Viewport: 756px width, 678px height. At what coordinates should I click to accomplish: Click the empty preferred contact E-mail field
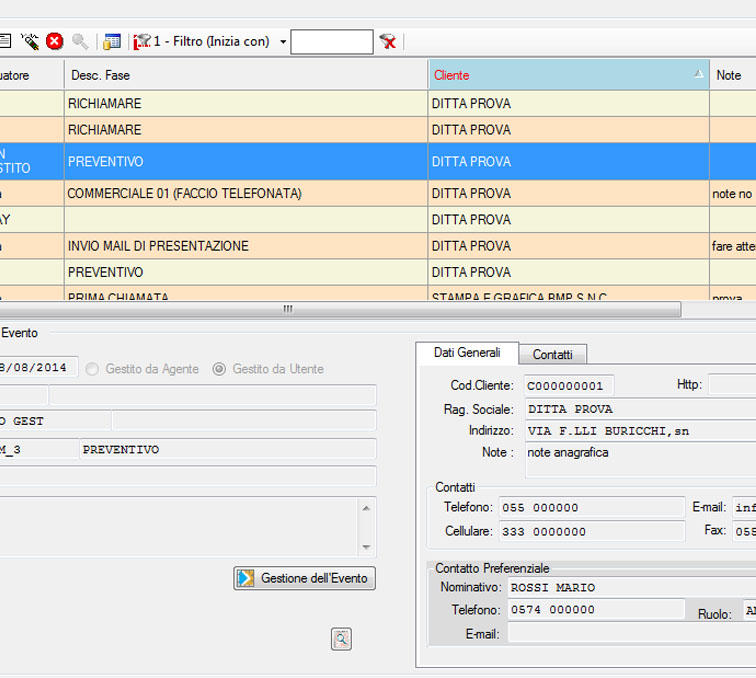[x=632, y=633]
